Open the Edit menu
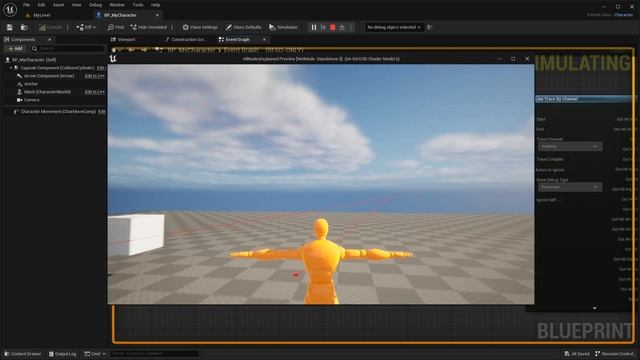 coord(41,5)
